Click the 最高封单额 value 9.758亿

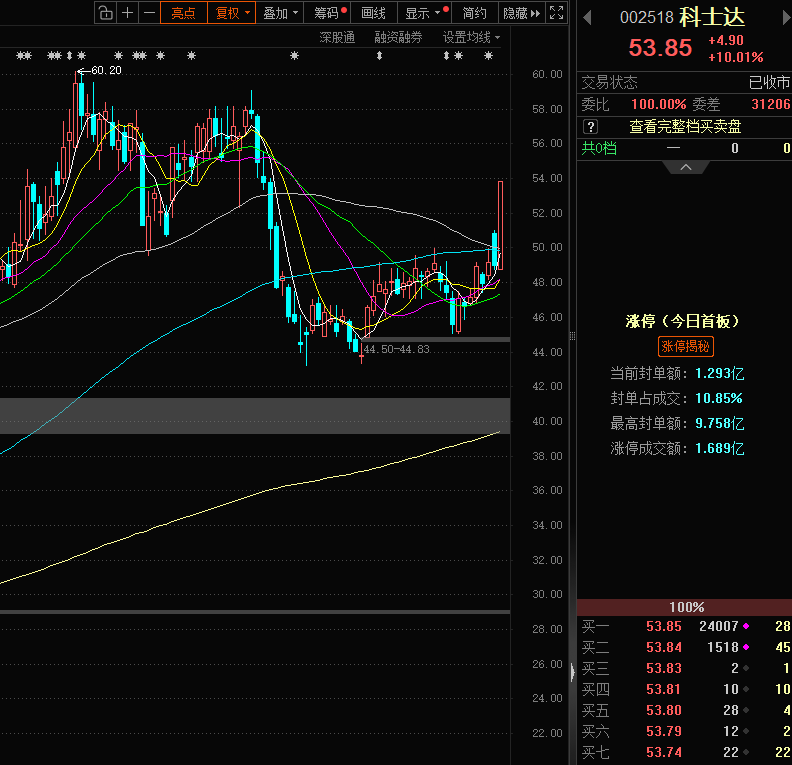[720, 423]
